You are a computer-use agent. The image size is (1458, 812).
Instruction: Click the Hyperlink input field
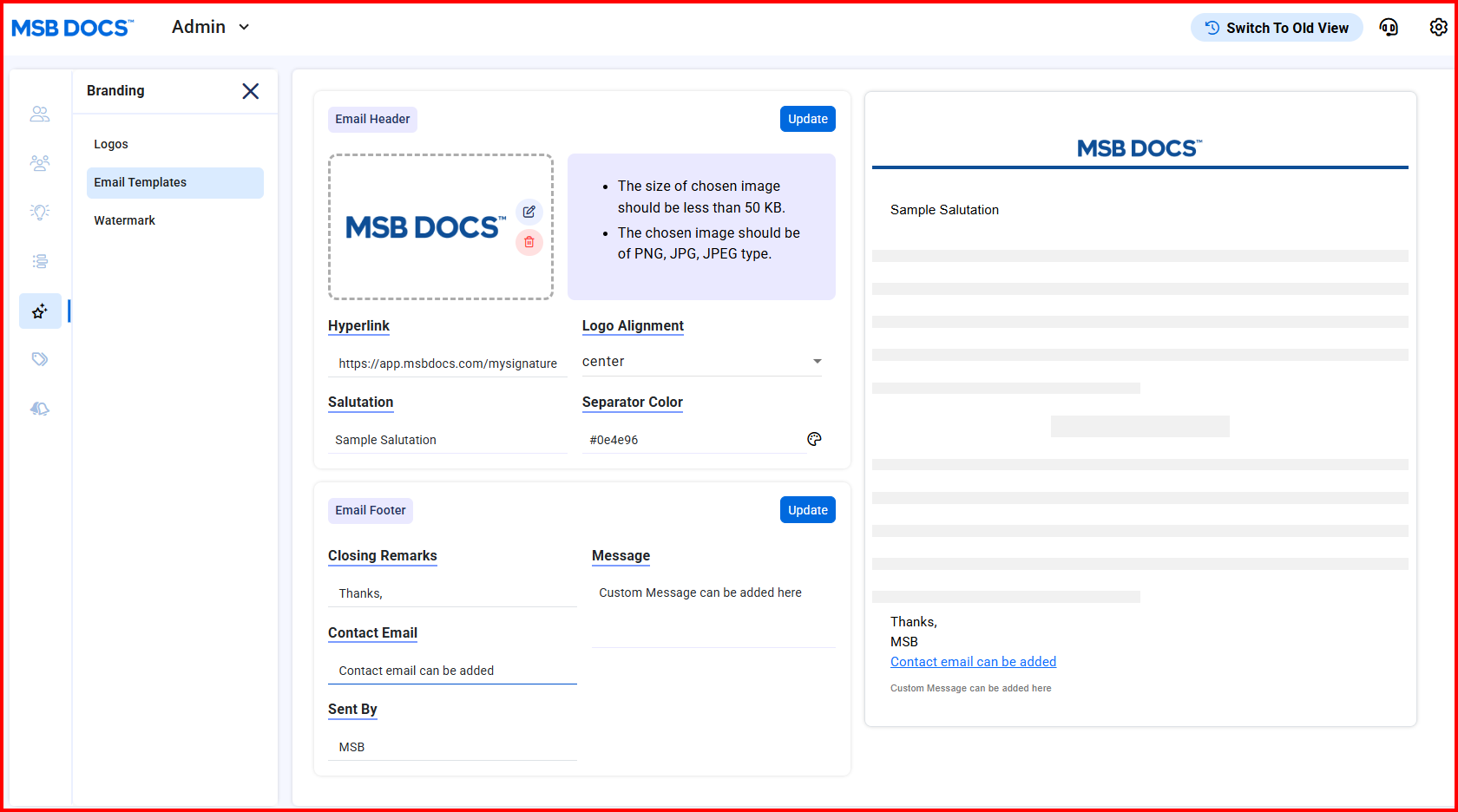point(447,363)
